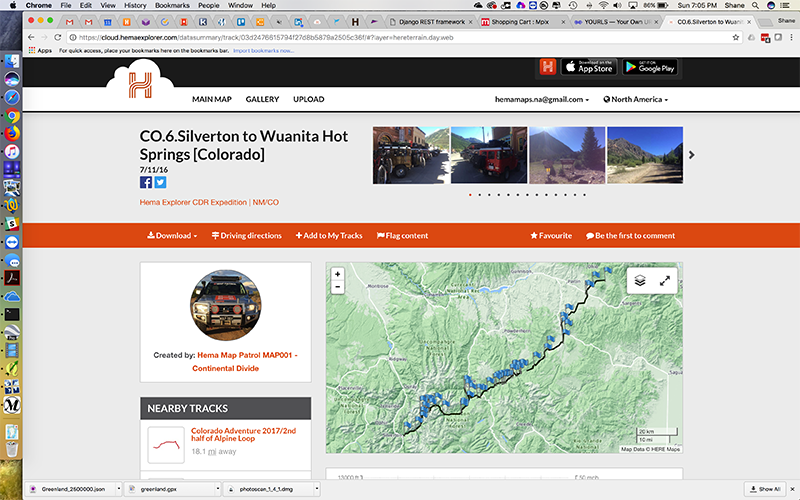Reload the page in Chrome
Viewport: 800px width, 500px height.
(58, 37)
